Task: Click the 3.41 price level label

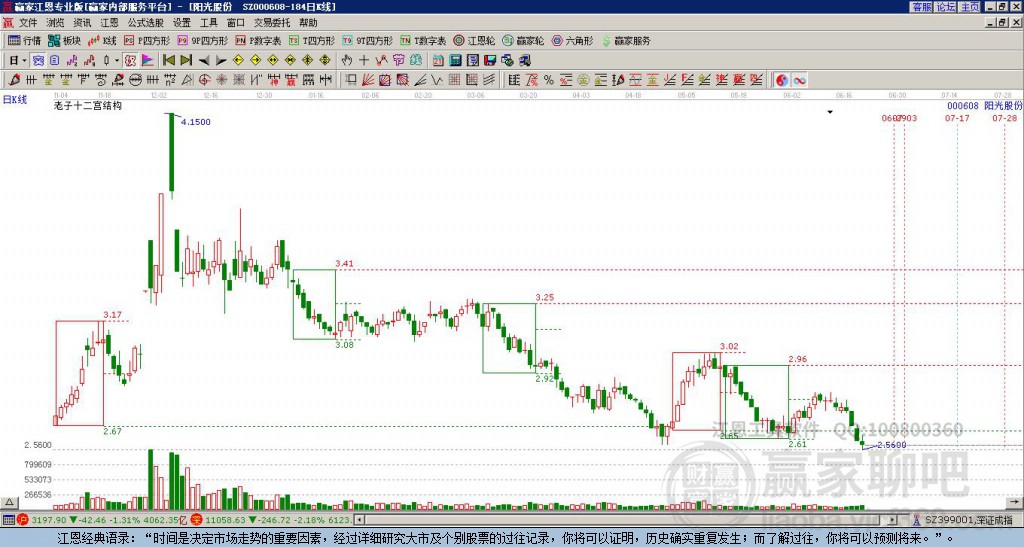Action: click(x=344, y=264)
